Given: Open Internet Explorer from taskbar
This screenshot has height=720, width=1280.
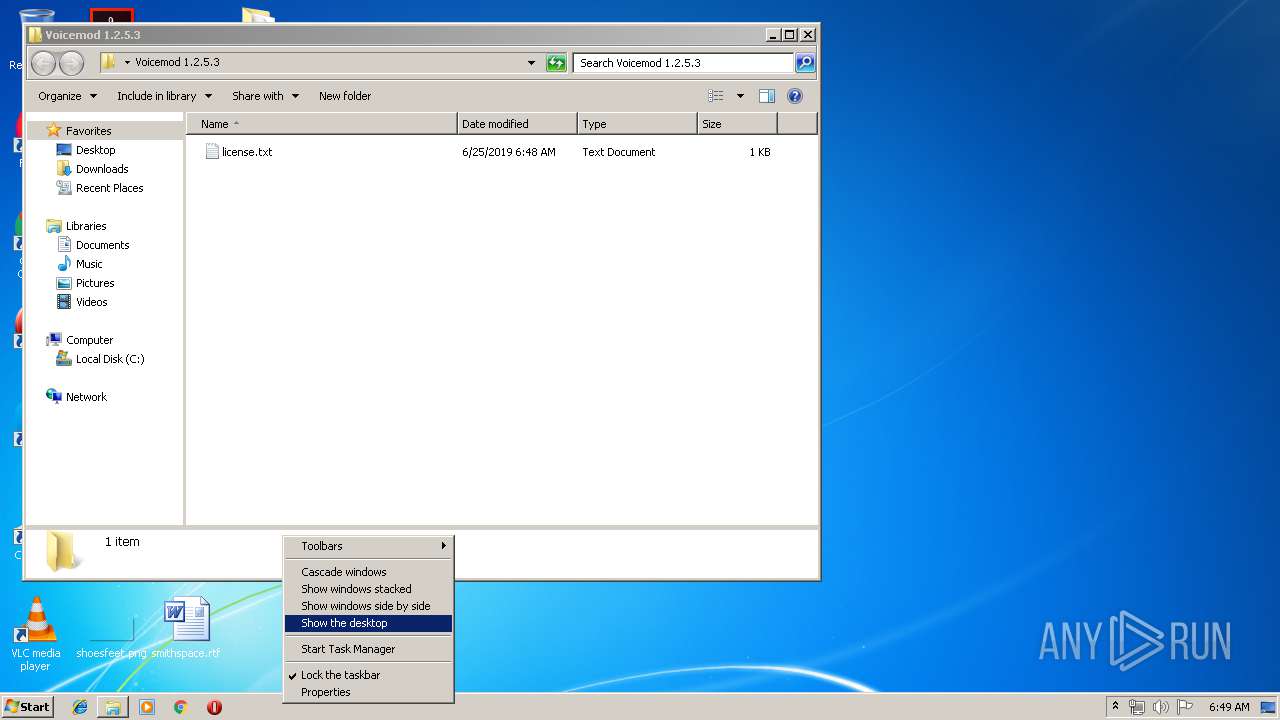Looking at the screenshot, I should [x=80, y=707].
